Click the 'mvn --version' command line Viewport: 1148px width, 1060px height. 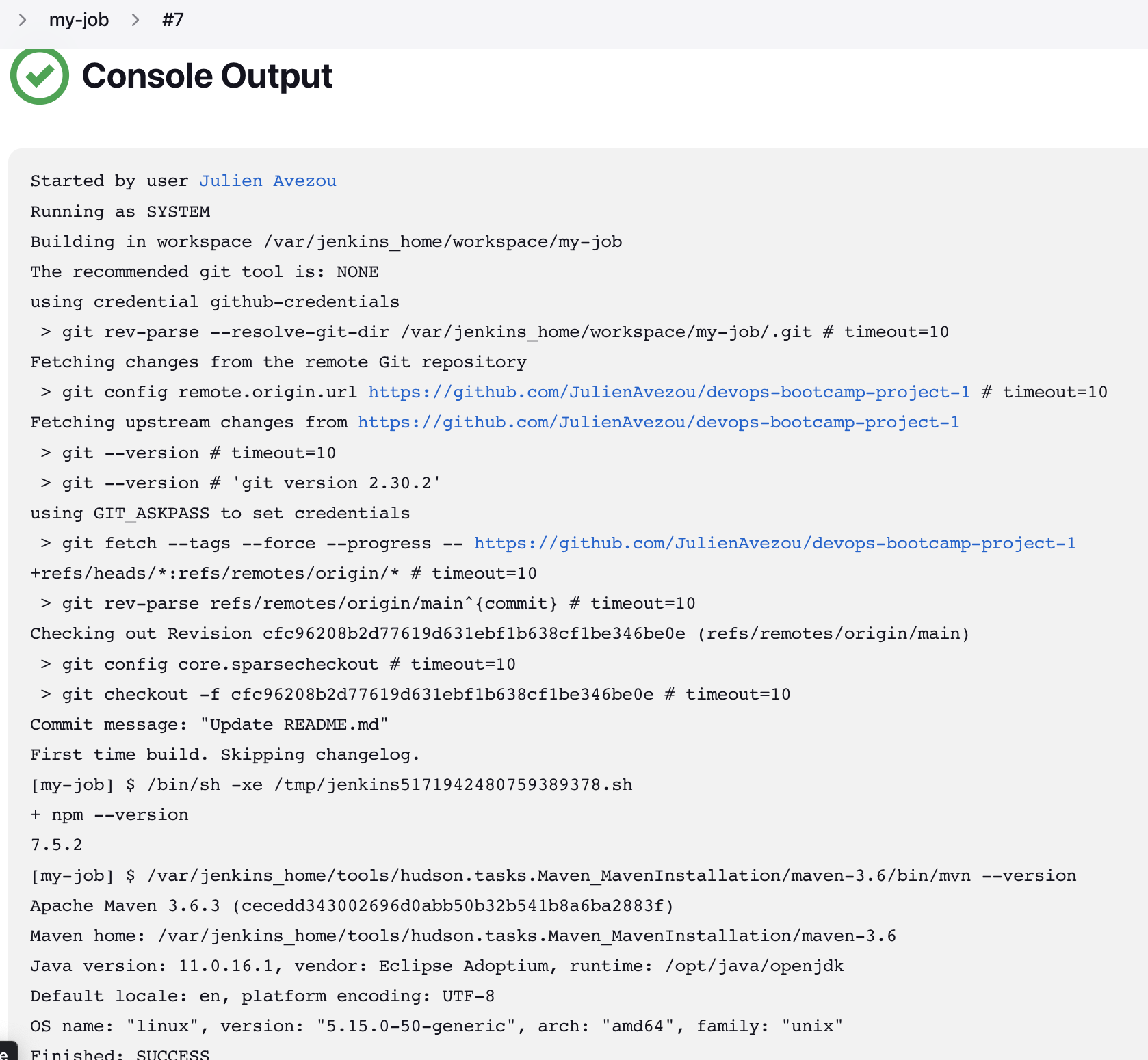pyautogui.click(x=553, y=876)
